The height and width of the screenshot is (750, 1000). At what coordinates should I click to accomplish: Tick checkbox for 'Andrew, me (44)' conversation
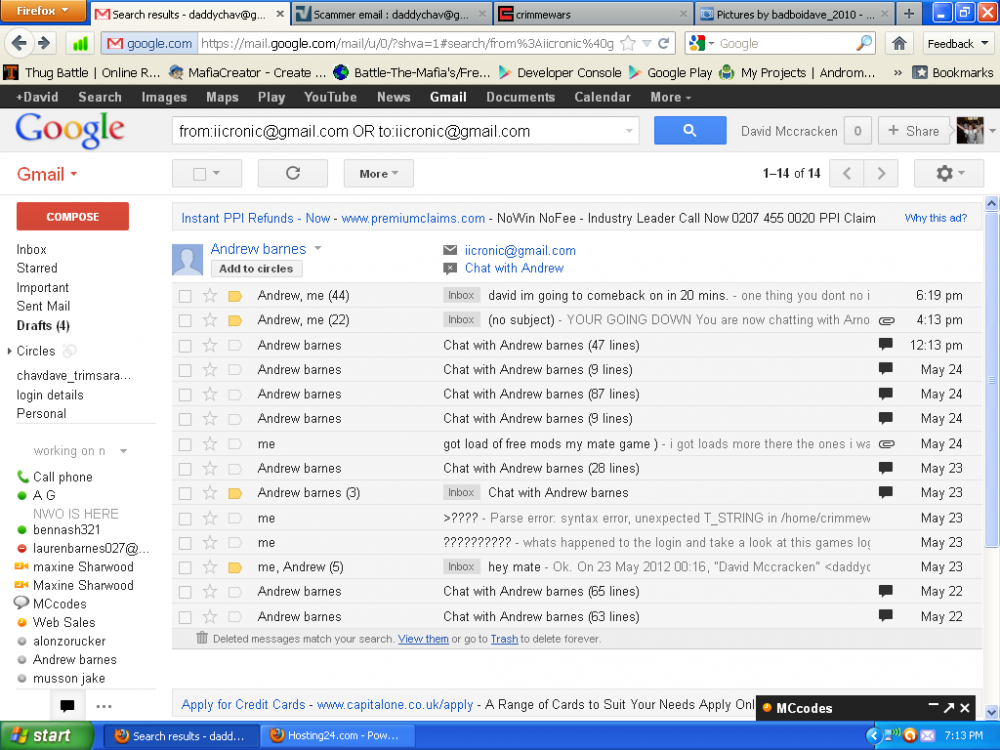[185, 296]
